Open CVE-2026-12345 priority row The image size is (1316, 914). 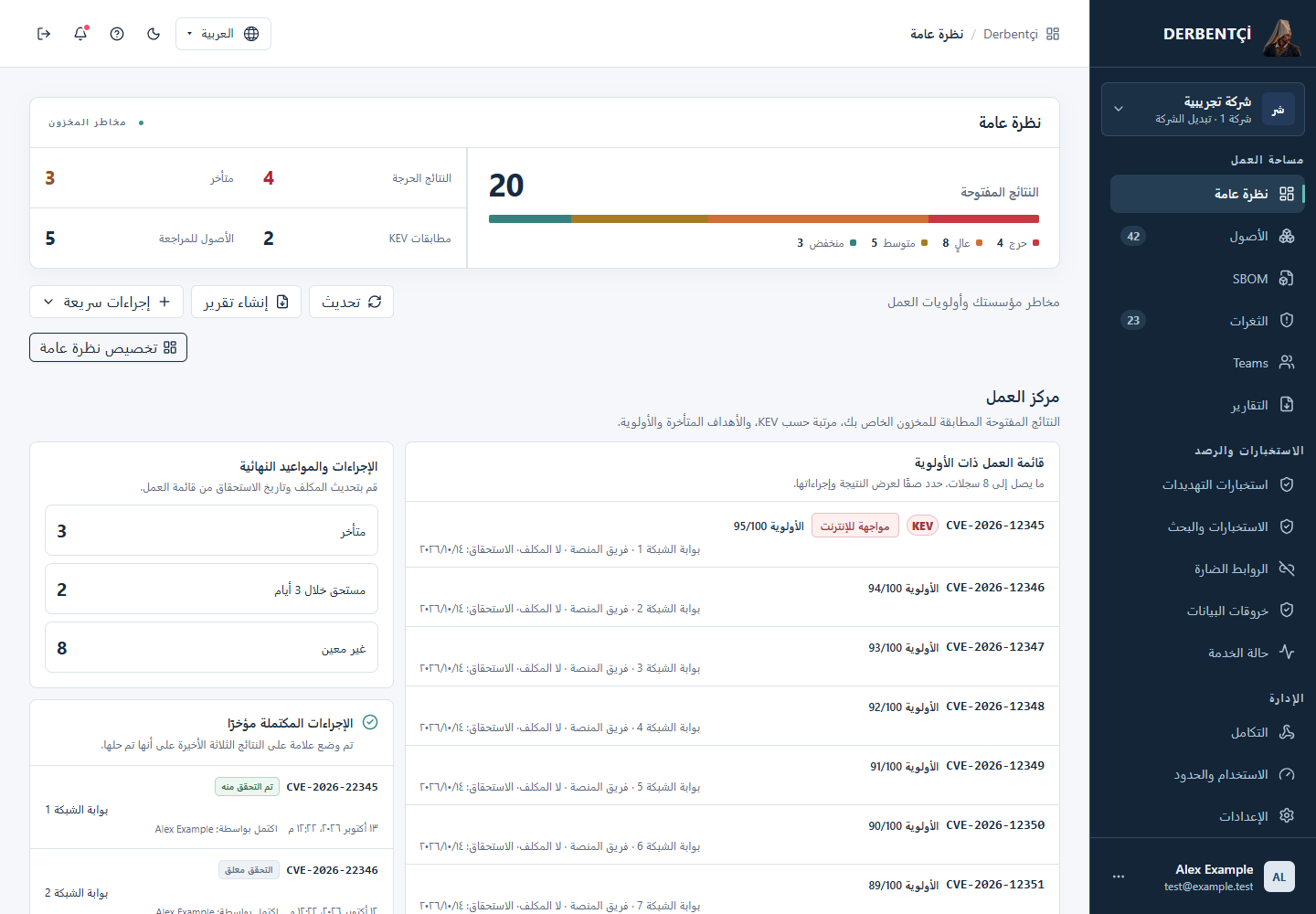point(732,537)
